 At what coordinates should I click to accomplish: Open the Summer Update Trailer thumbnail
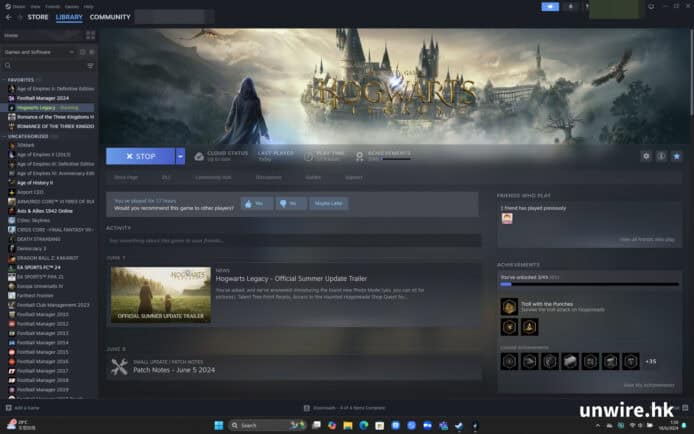[x=161, y=294]
